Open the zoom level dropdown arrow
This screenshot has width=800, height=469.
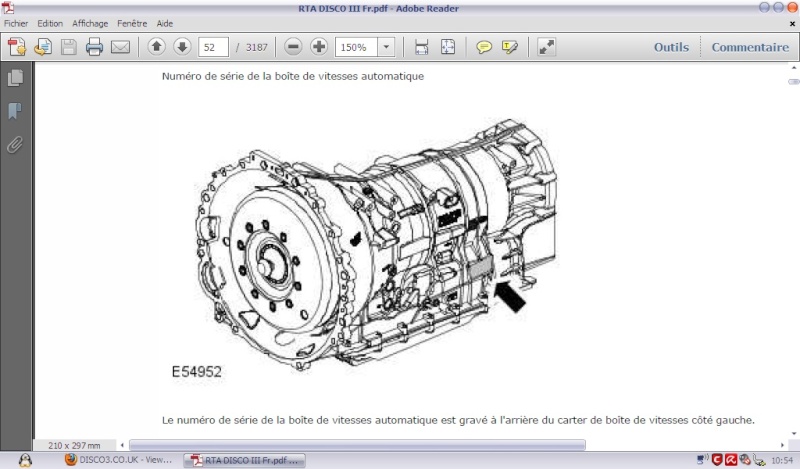point(386,47)
